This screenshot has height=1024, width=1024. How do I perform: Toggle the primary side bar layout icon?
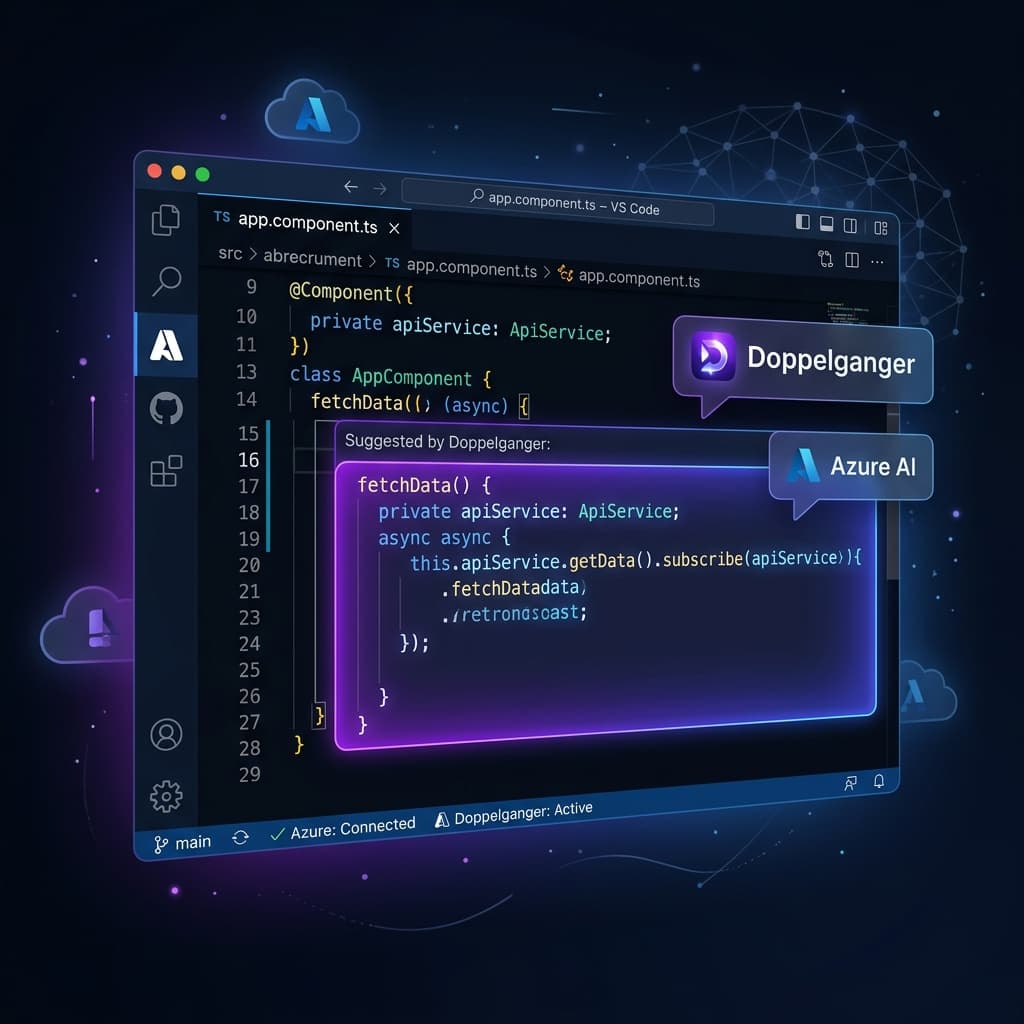point(803,222)
